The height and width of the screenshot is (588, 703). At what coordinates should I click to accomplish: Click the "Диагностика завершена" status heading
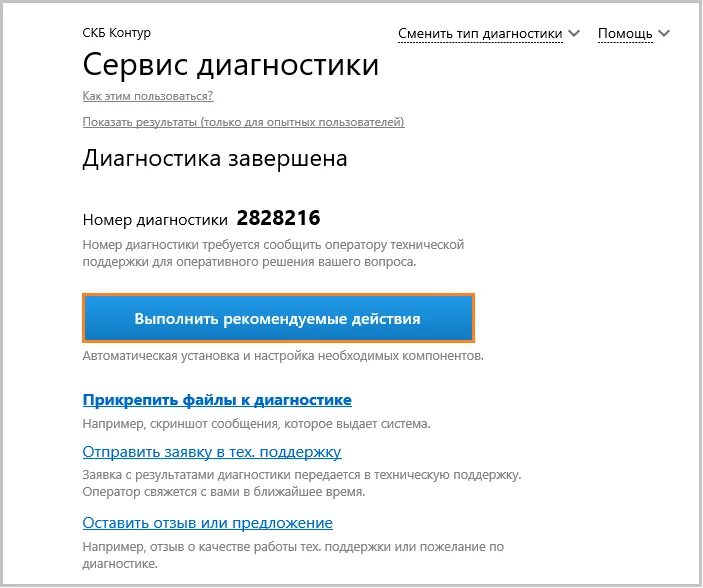pos(215,159)
